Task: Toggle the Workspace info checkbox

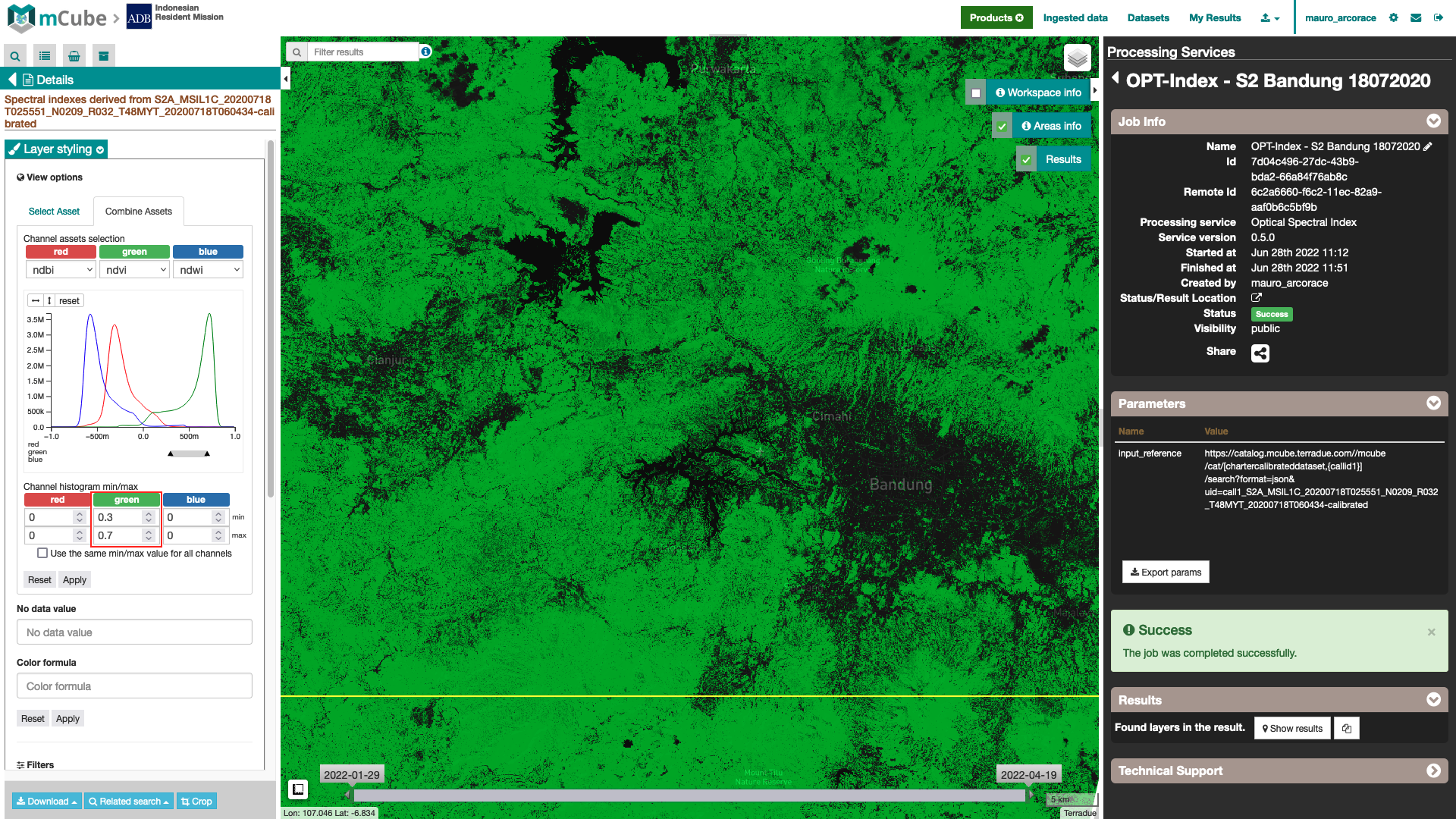Action: click(x=976, y=93)
